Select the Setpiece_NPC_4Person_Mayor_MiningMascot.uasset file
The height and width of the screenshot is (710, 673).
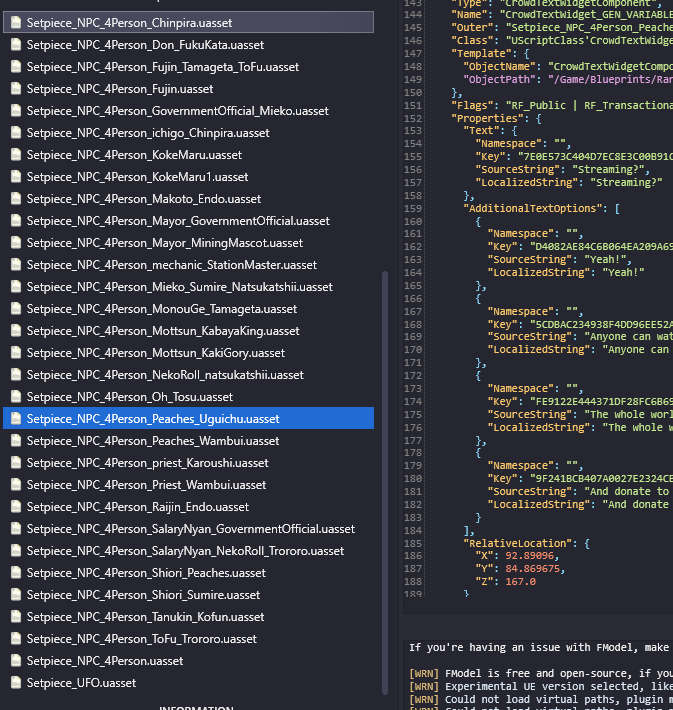point(164,243)
